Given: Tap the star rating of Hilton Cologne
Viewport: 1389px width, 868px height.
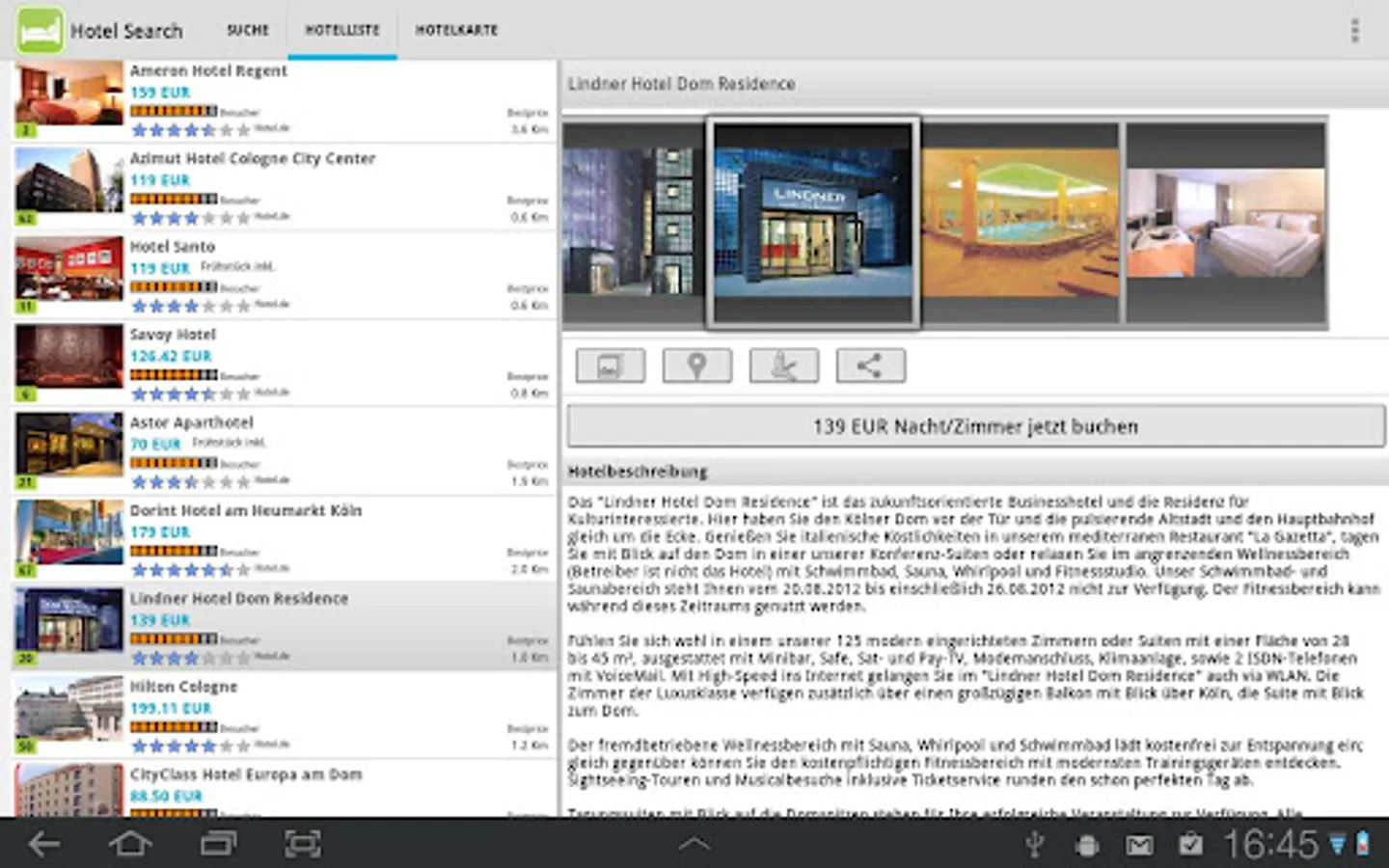Looking at the screenshot, I should pyautogui.click(x=190, y=746).
